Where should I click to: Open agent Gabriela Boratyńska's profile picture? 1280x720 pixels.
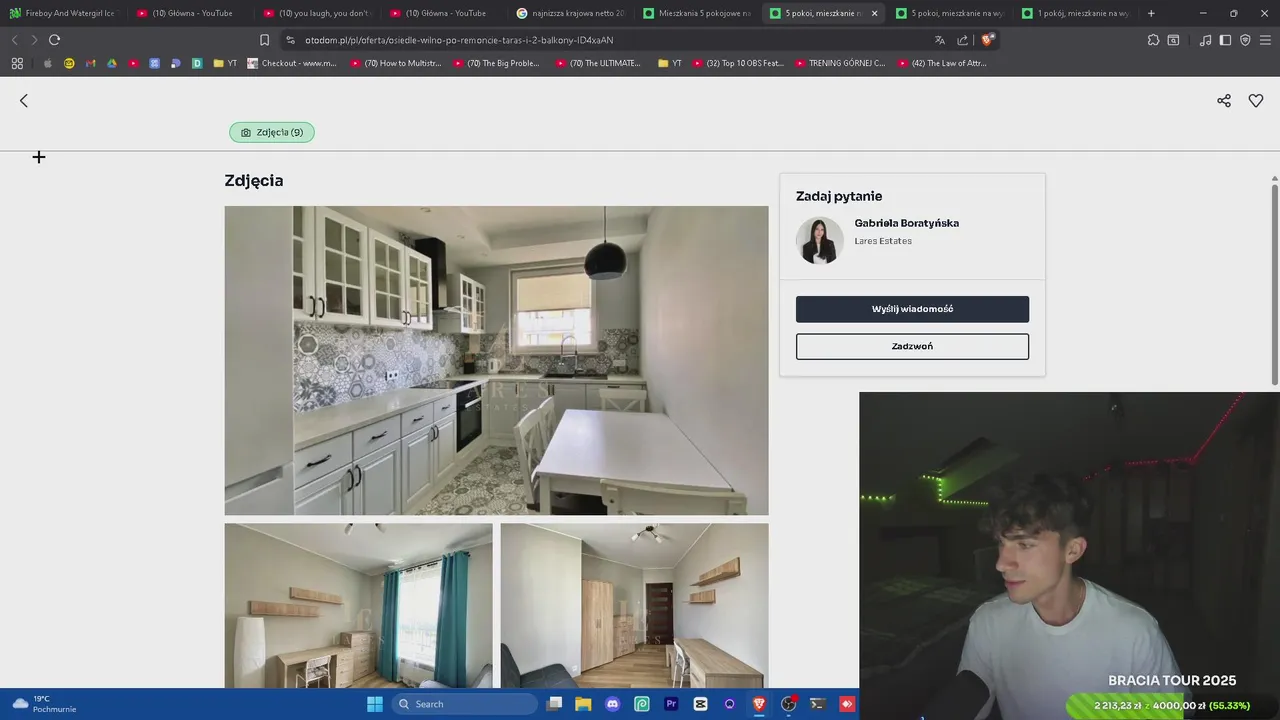pos(820,240)
